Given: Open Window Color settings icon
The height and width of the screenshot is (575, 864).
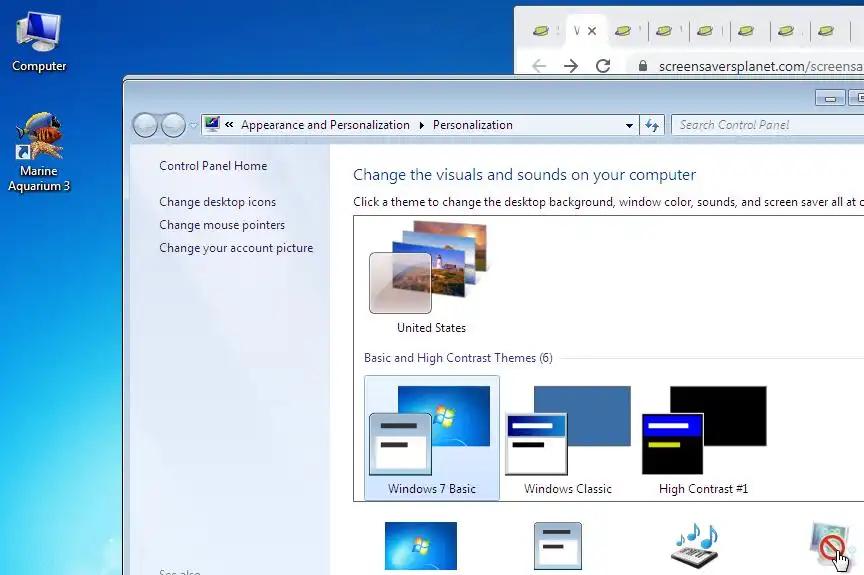Looking at the screenshot, I should coord(558,546).
